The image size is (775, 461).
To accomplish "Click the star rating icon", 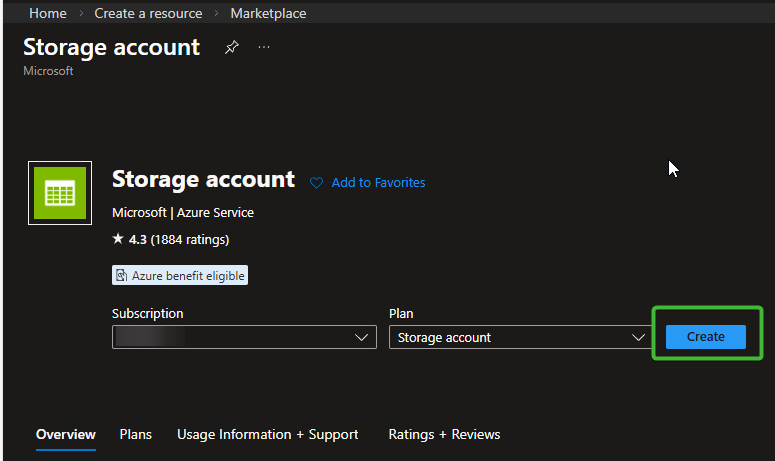I will pos(118,240).
